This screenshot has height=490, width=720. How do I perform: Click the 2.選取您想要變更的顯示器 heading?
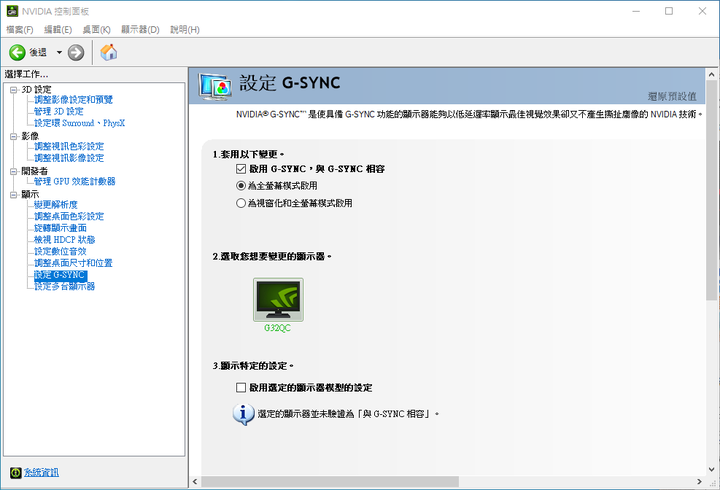point(272,256)
